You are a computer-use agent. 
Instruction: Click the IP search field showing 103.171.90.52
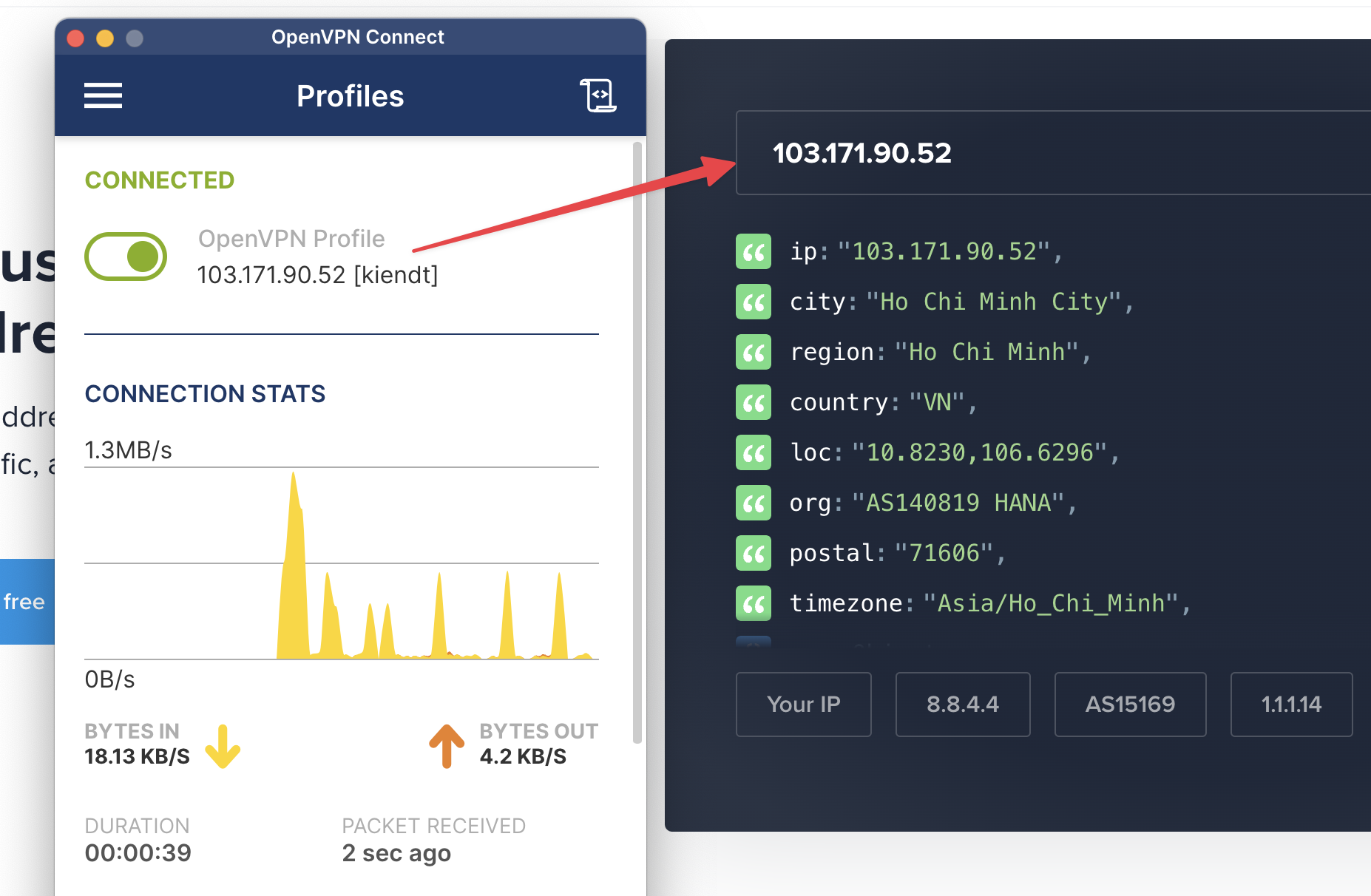click(x=1053, y=153)
